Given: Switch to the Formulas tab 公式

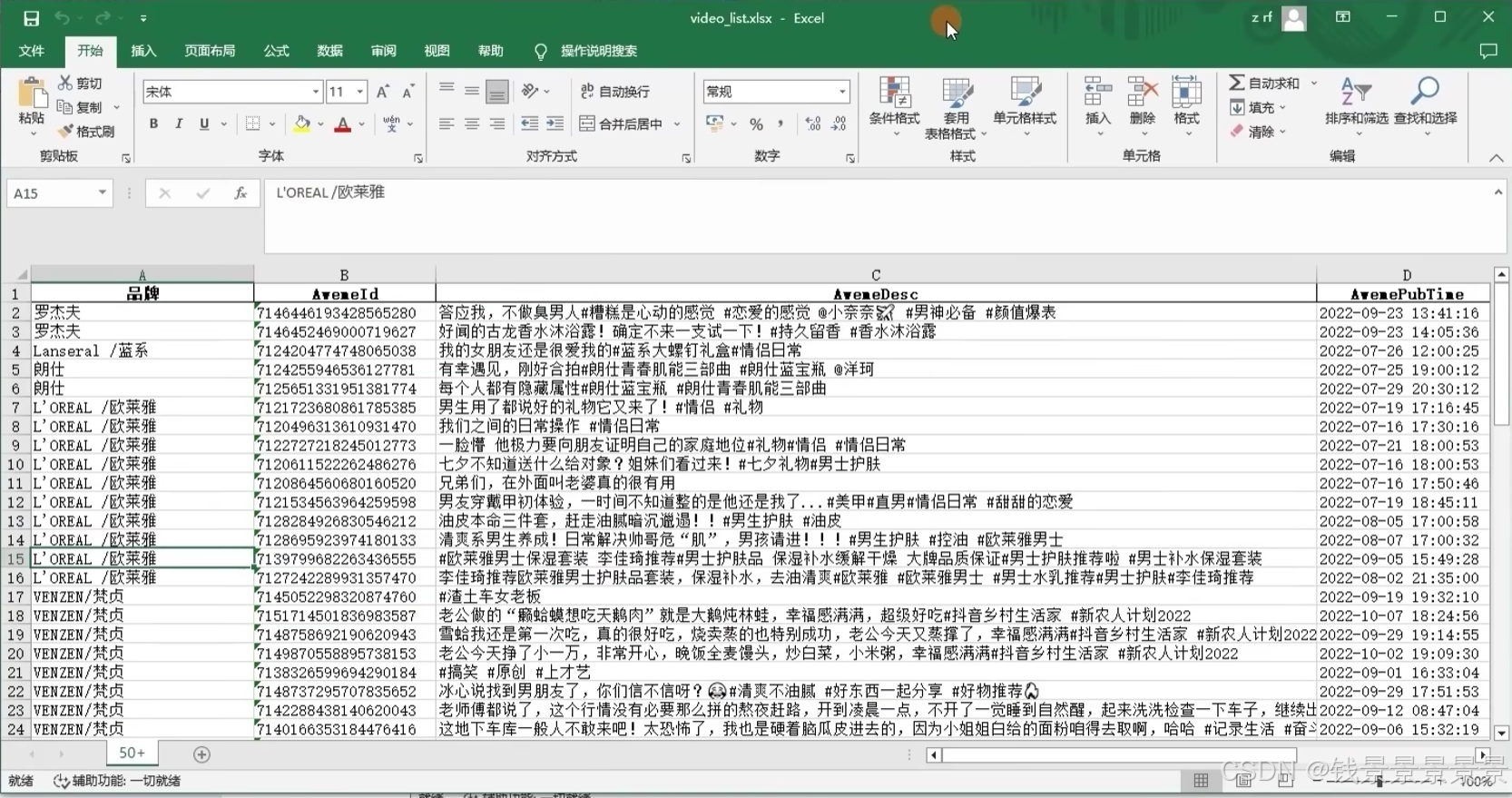Looking at the screenshot, I should point(276,51).
